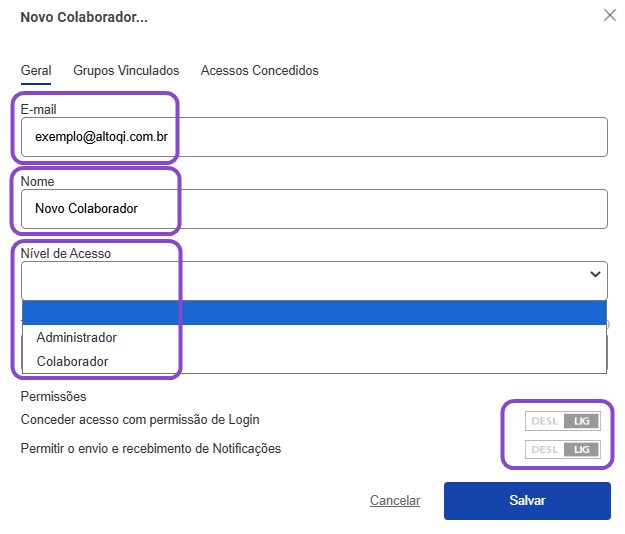Focus the E-mail input field

[314, 137]
